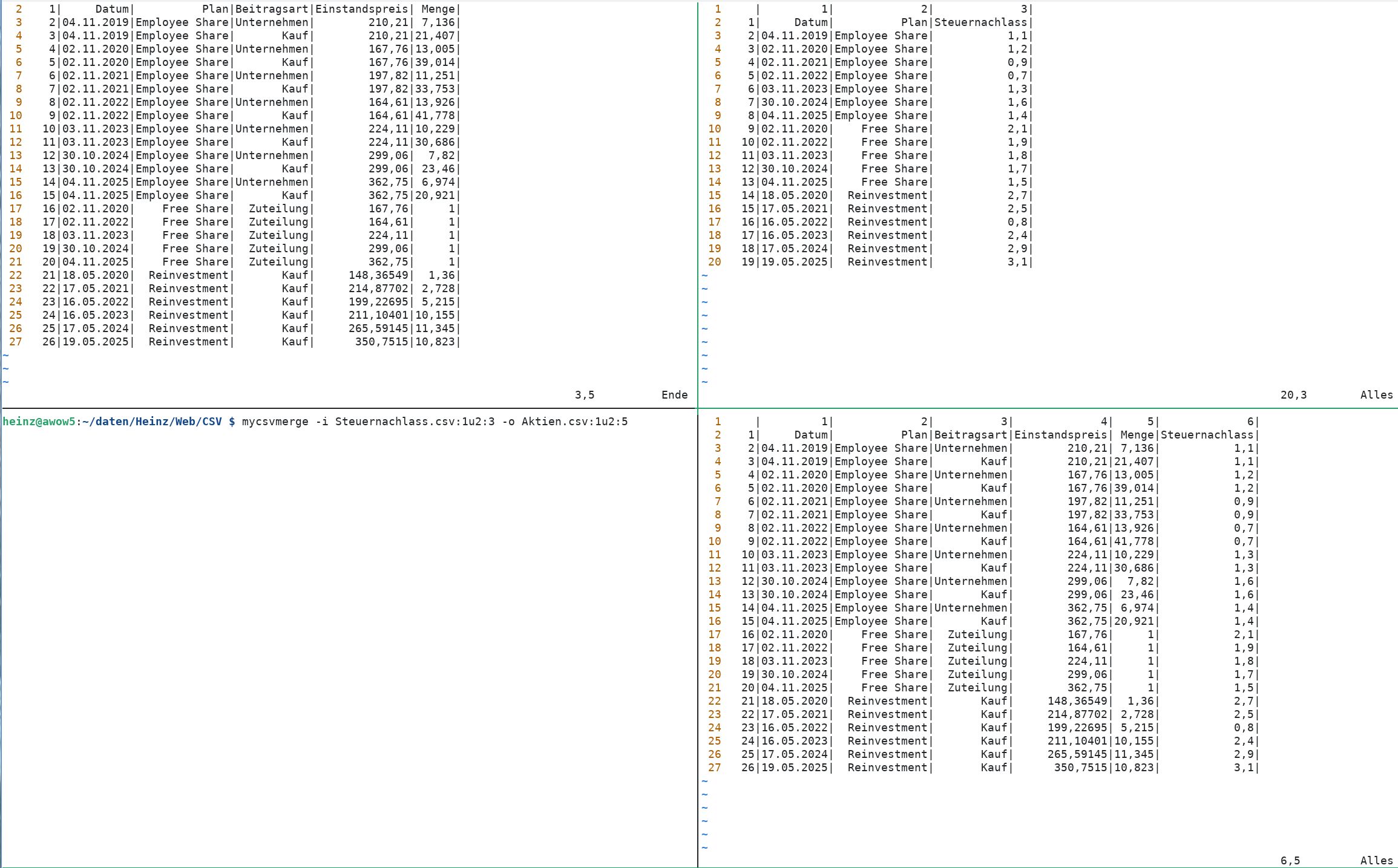Screen dimensions: 1398x868
Task: Click the Steuernachlass header in bottom-right pane
Action: click(x=1207, y=435)
